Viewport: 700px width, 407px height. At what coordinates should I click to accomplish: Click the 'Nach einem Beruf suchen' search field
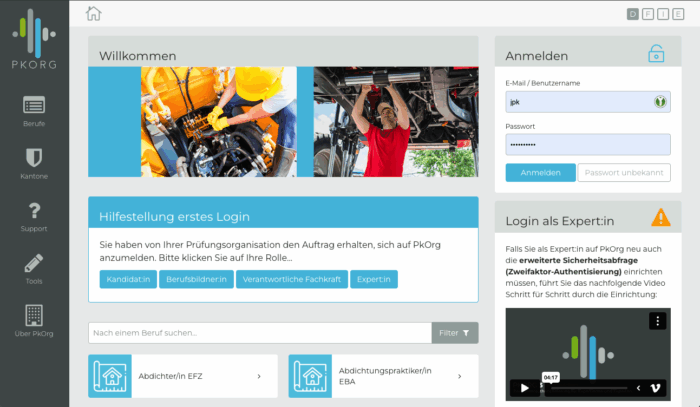[x=259, y=332]
